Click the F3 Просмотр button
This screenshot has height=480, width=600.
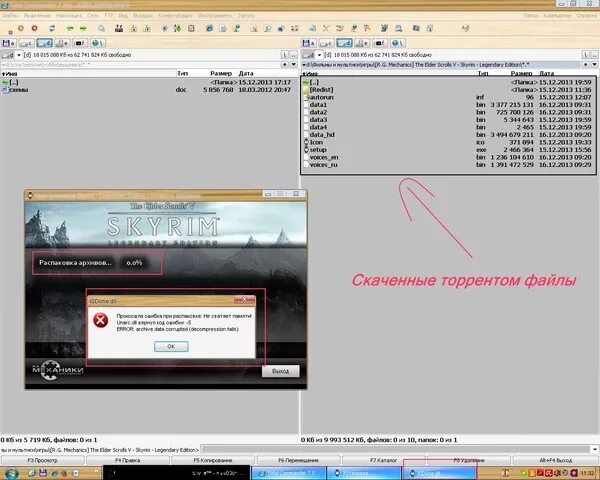point(42,460)
